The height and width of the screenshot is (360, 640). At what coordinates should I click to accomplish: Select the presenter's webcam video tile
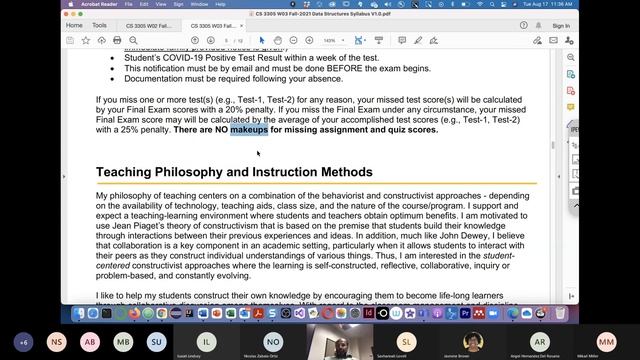coord(340,342)
